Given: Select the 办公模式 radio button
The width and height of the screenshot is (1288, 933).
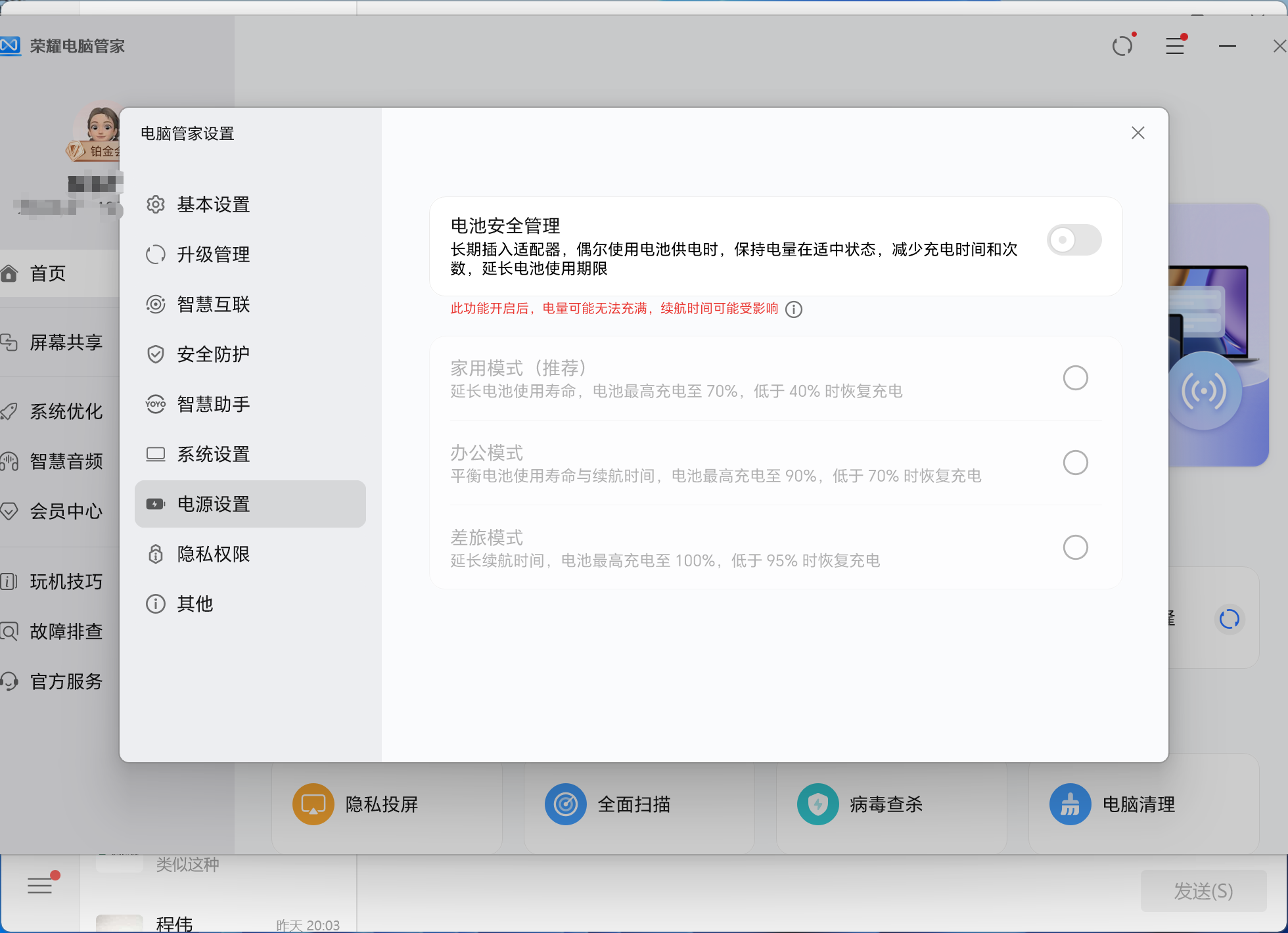Looking at the screenshot, I should click(1075, 463).
